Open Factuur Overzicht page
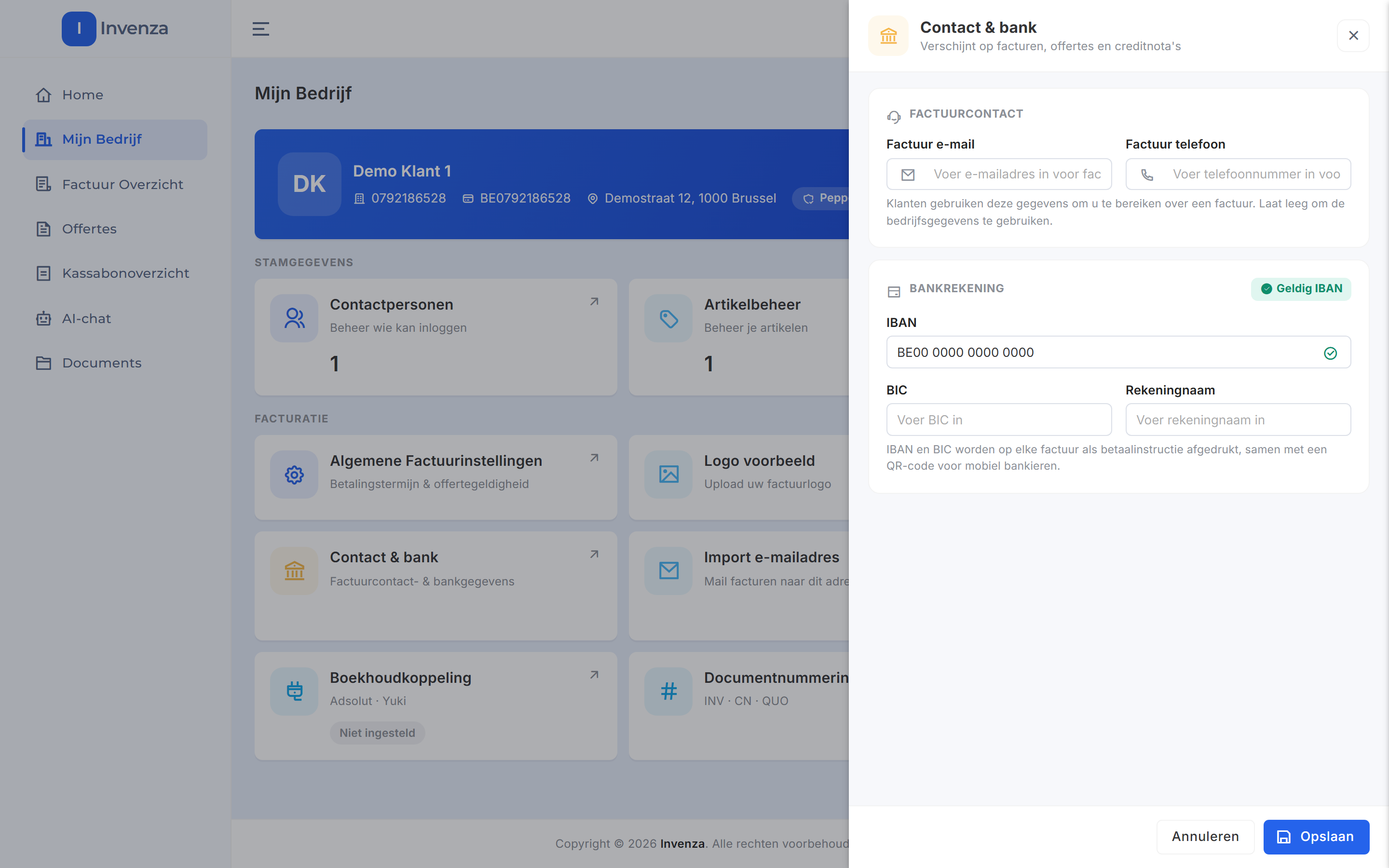 [115, 184]
